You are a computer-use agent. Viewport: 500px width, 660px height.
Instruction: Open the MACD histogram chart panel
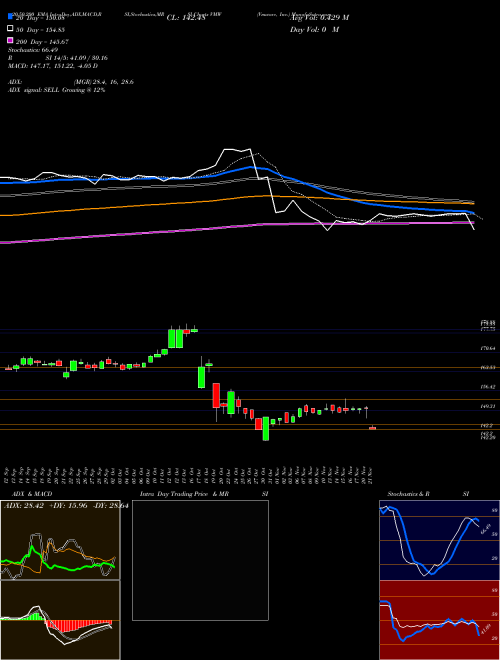tap(60, 620)
